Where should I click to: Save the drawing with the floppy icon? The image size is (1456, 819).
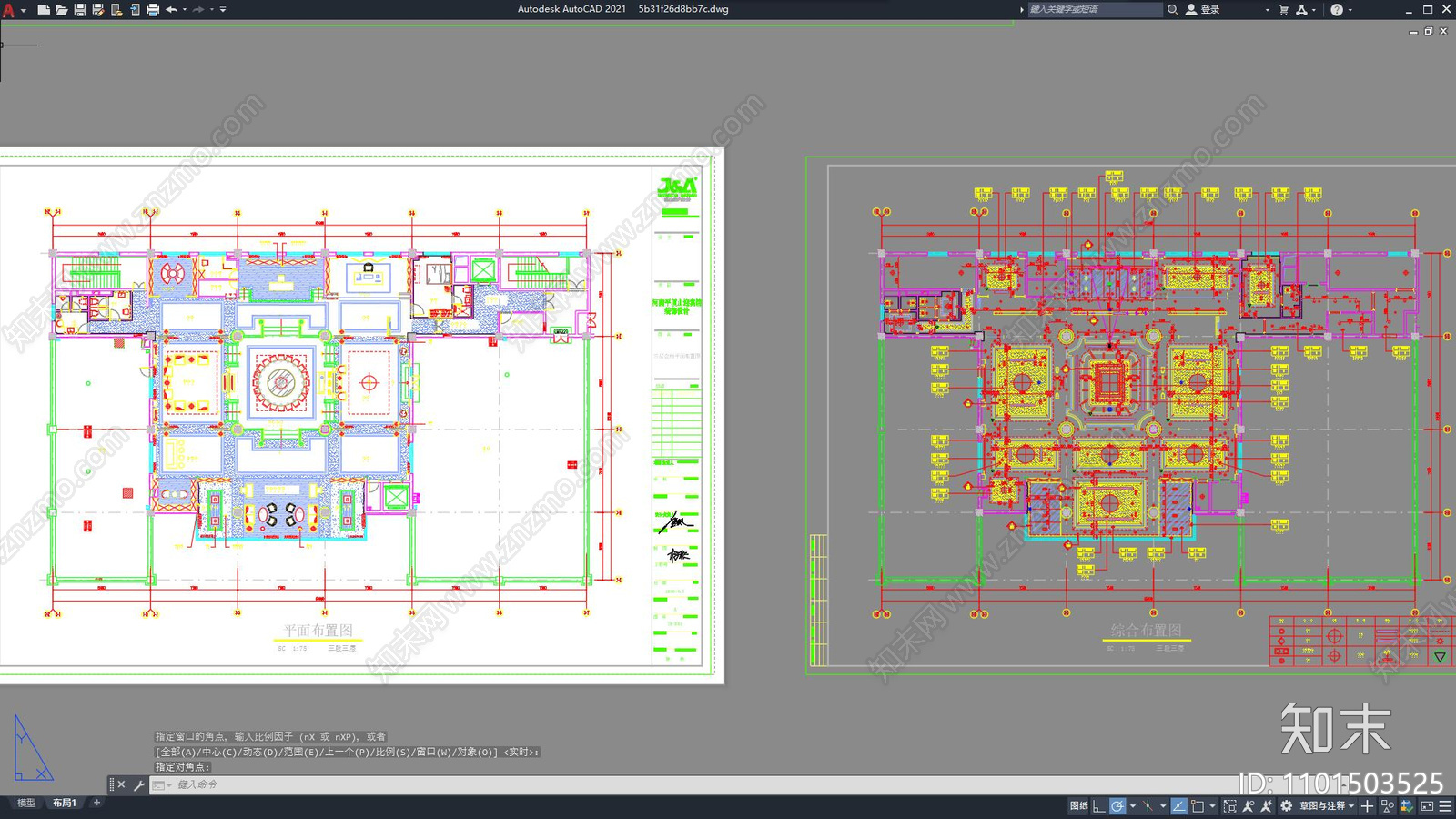tap(80, 9)
